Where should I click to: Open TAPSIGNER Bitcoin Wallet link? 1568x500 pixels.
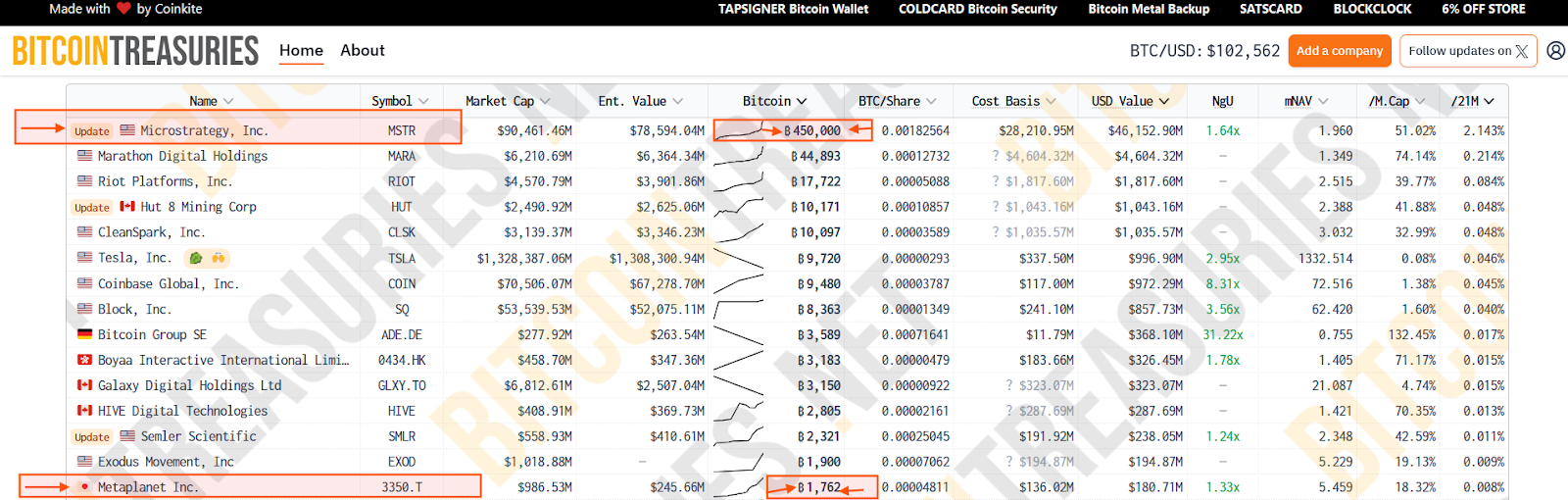793,9
